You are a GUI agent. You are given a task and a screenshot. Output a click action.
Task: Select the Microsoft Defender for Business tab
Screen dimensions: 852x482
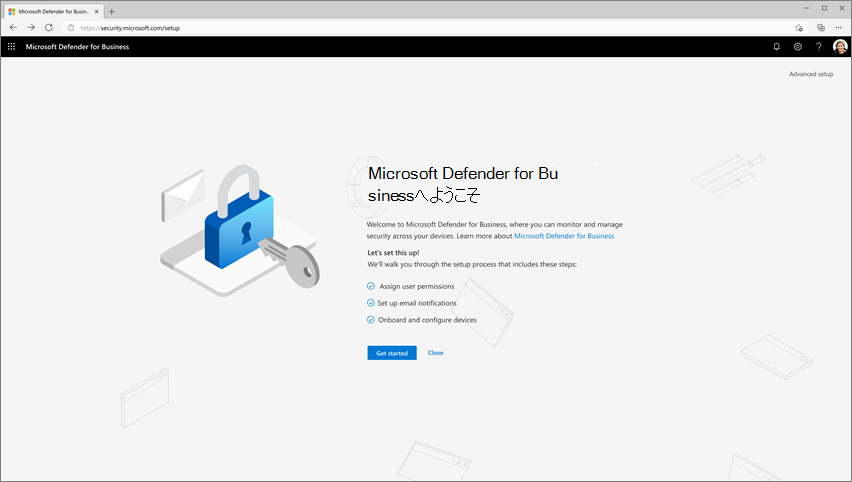53,11
